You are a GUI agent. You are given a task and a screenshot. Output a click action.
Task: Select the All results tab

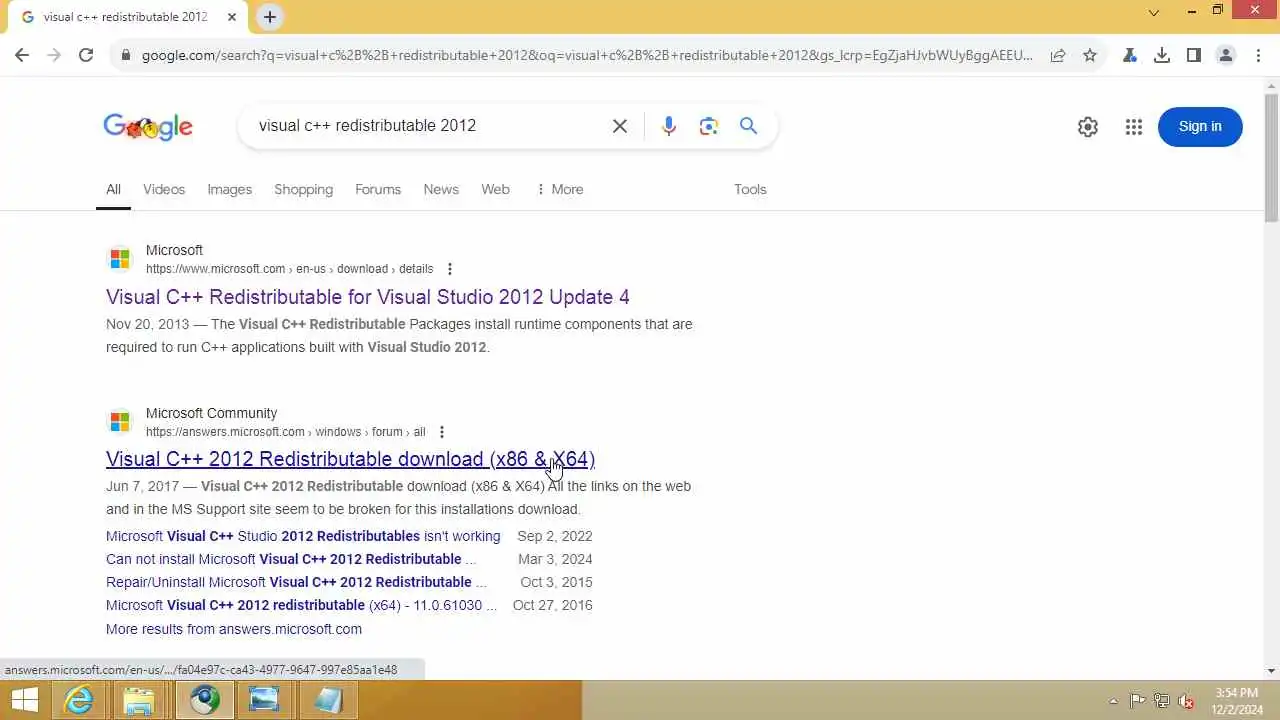tap(113, 189)
